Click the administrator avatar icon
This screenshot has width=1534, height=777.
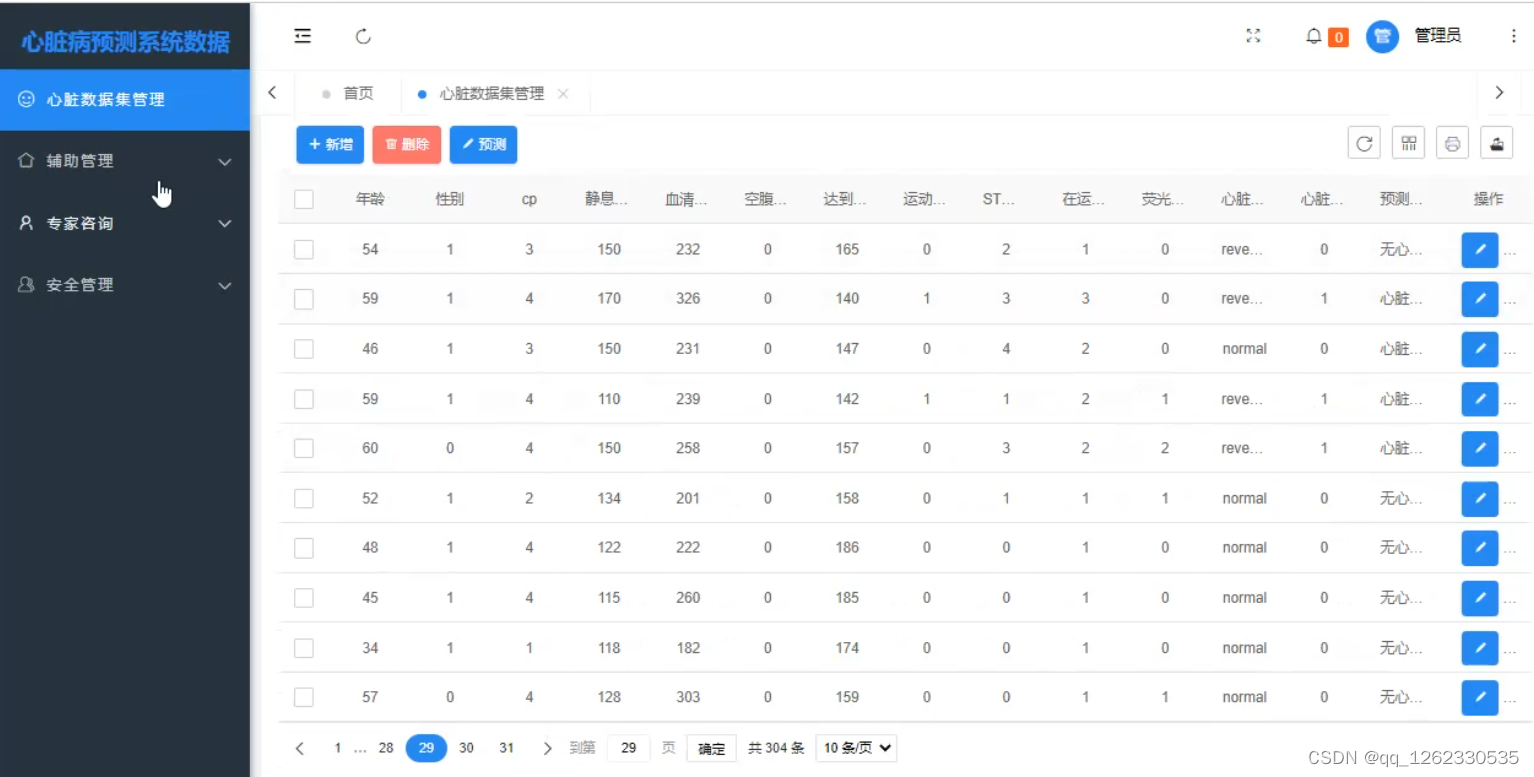[1382, 37]
